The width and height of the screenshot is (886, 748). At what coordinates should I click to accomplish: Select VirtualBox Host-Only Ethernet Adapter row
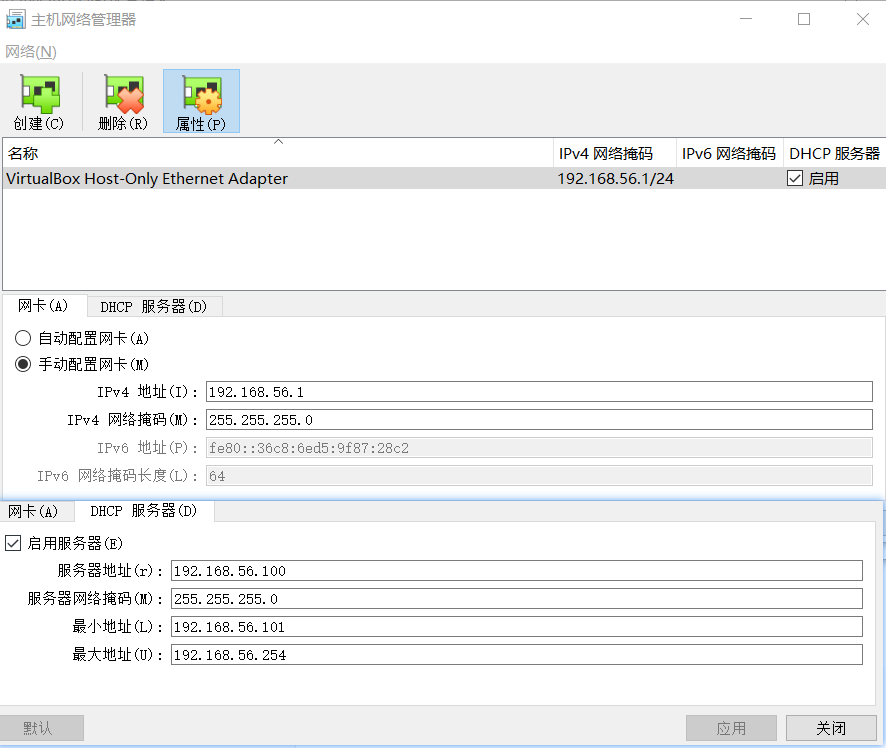pyautogui.click(x=444, y=179)
